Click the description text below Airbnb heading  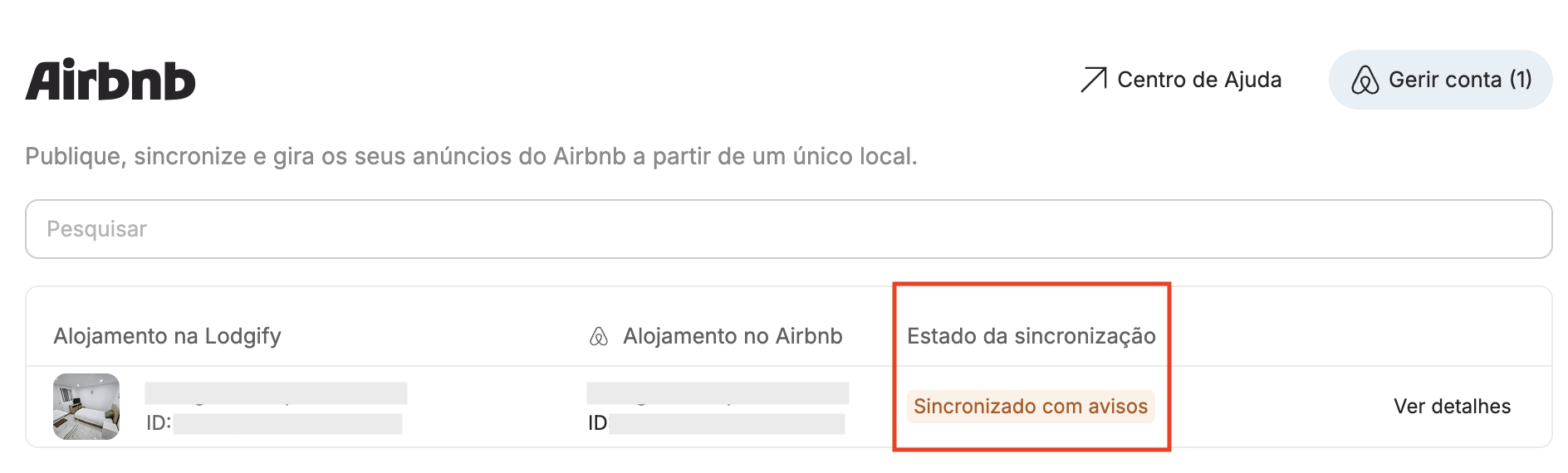point(471,156)
